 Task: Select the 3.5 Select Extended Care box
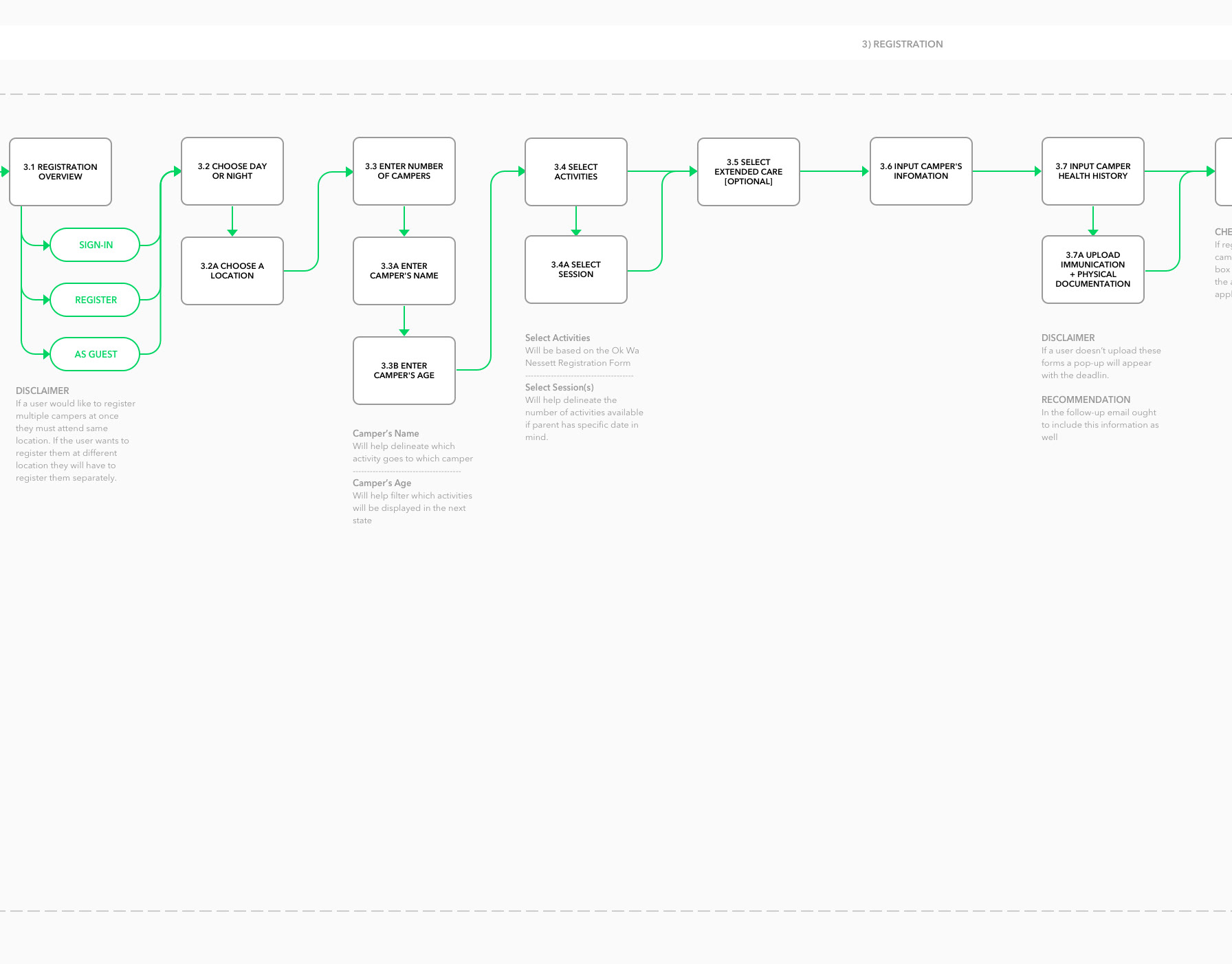749,172
